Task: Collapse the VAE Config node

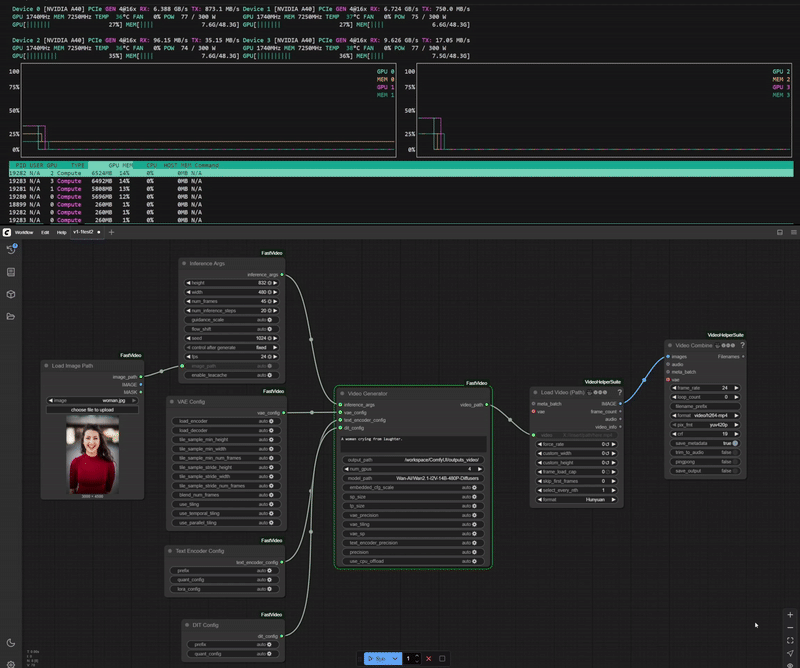Action: [x=172, y=402]
